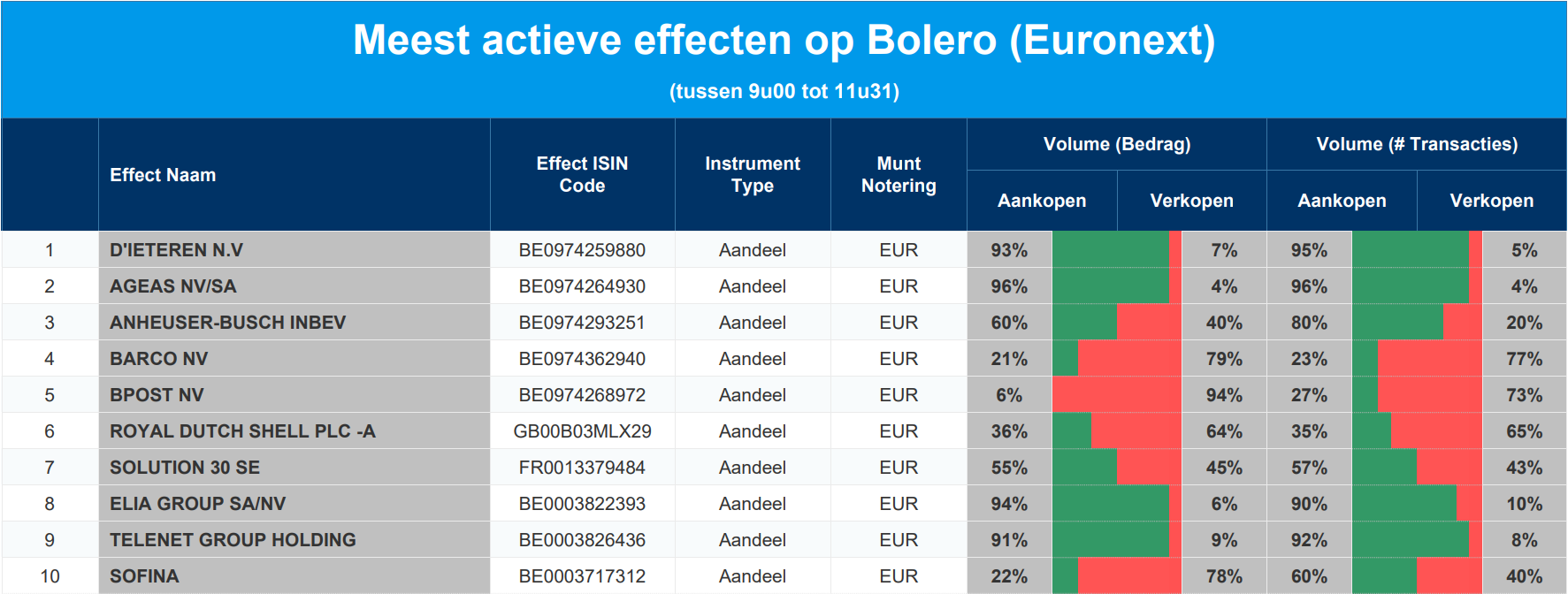Select the BPOST NV ISIN code BE0974268972
This screenshot has width=1568, height=594.
point(582,395)
